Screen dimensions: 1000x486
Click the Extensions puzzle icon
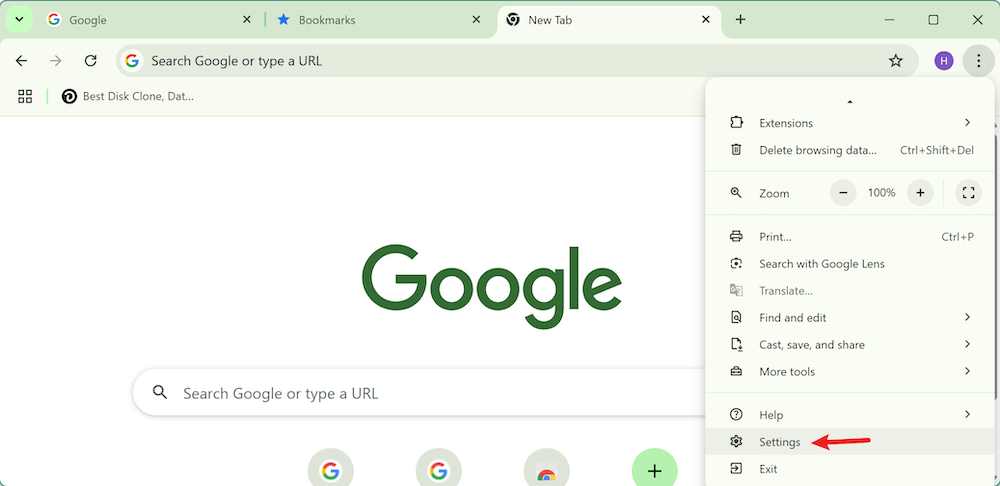pyautogui.click(x=736, y=122)
